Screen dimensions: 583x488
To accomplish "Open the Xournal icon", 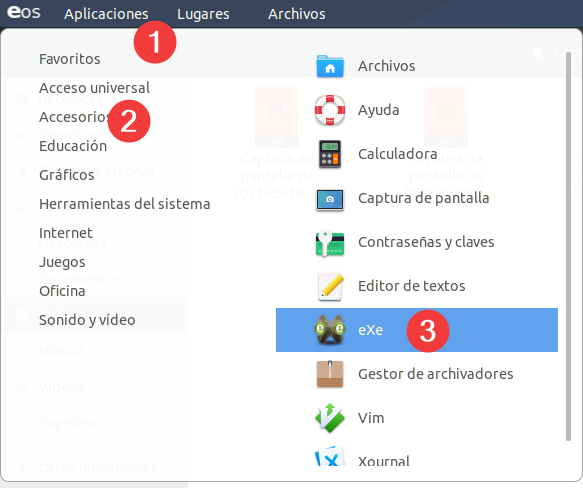I will [x=330, y=456].
